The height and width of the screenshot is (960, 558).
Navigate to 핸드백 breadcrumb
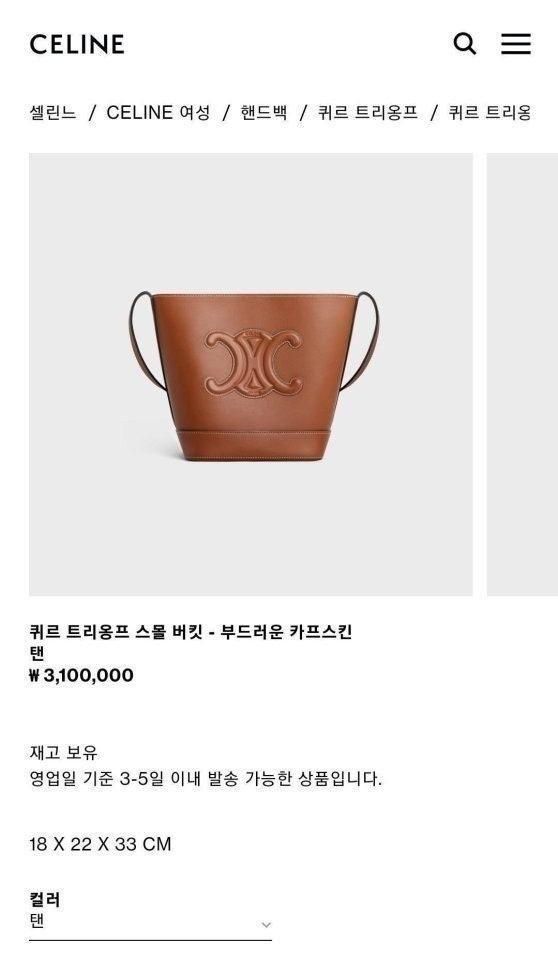point(263,113)
